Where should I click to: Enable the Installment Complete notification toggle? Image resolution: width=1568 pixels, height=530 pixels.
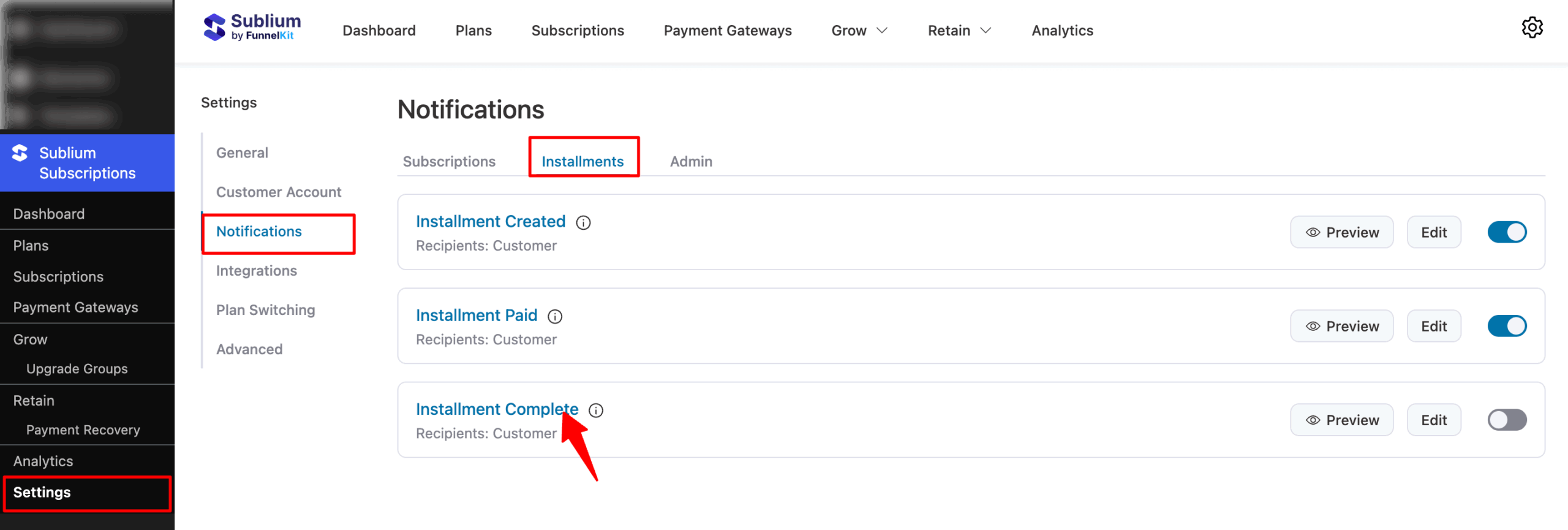[x=1507, y=420]
